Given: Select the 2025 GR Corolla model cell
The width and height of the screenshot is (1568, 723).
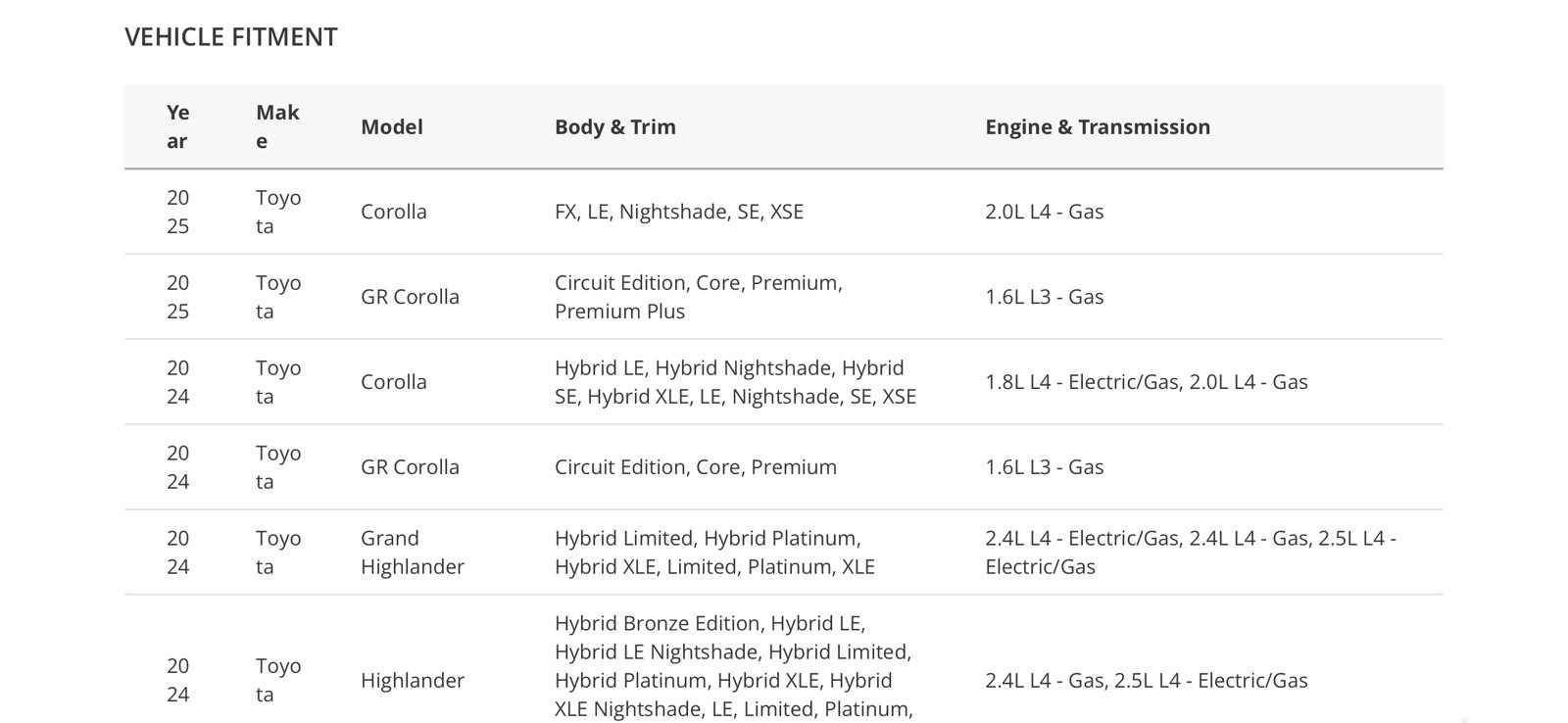Looking at the screenshot, I should pyautogui.click(x=410, y=297).
